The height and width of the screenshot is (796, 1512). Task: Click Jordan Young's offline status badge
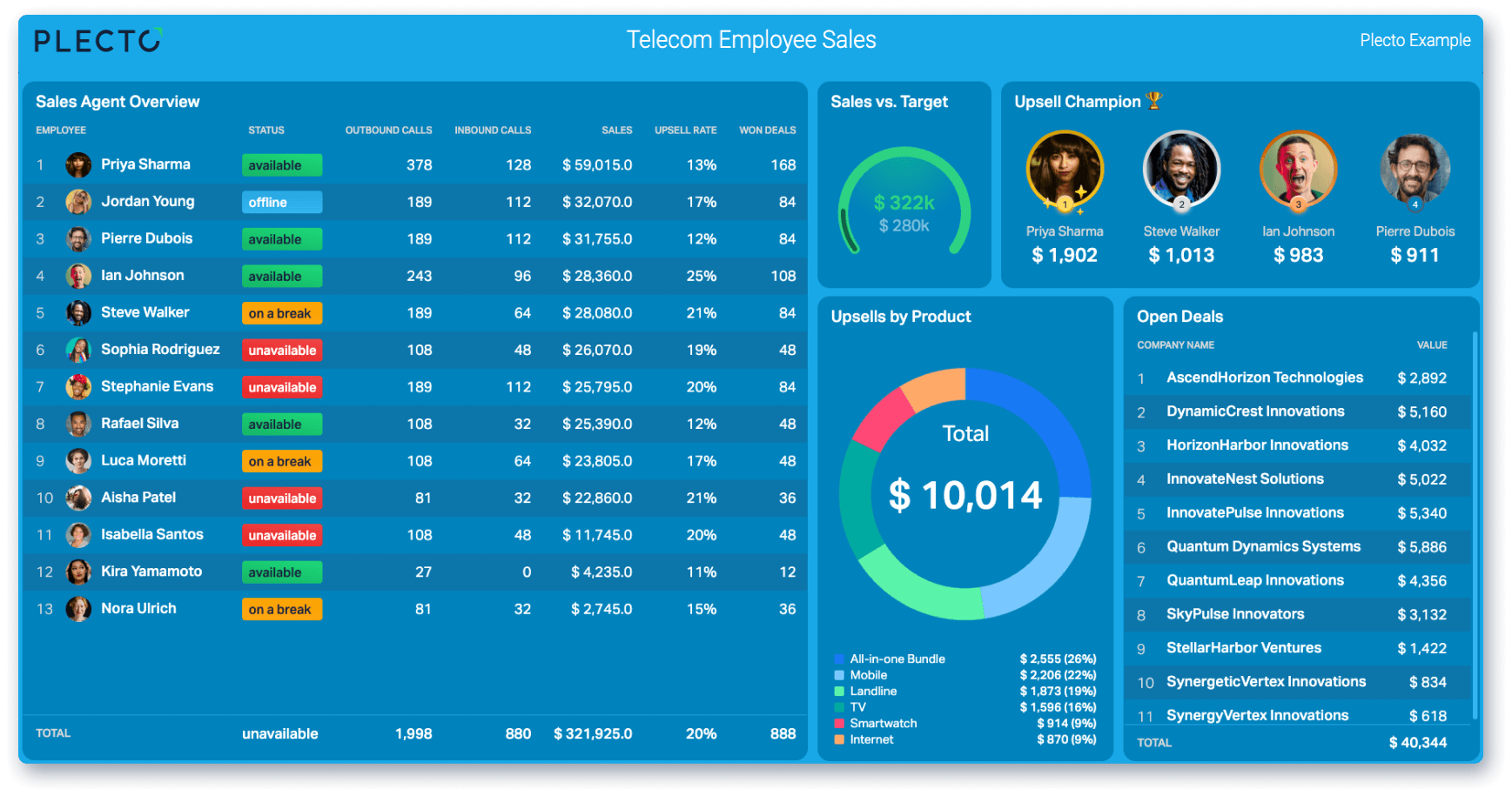(282, 202)
